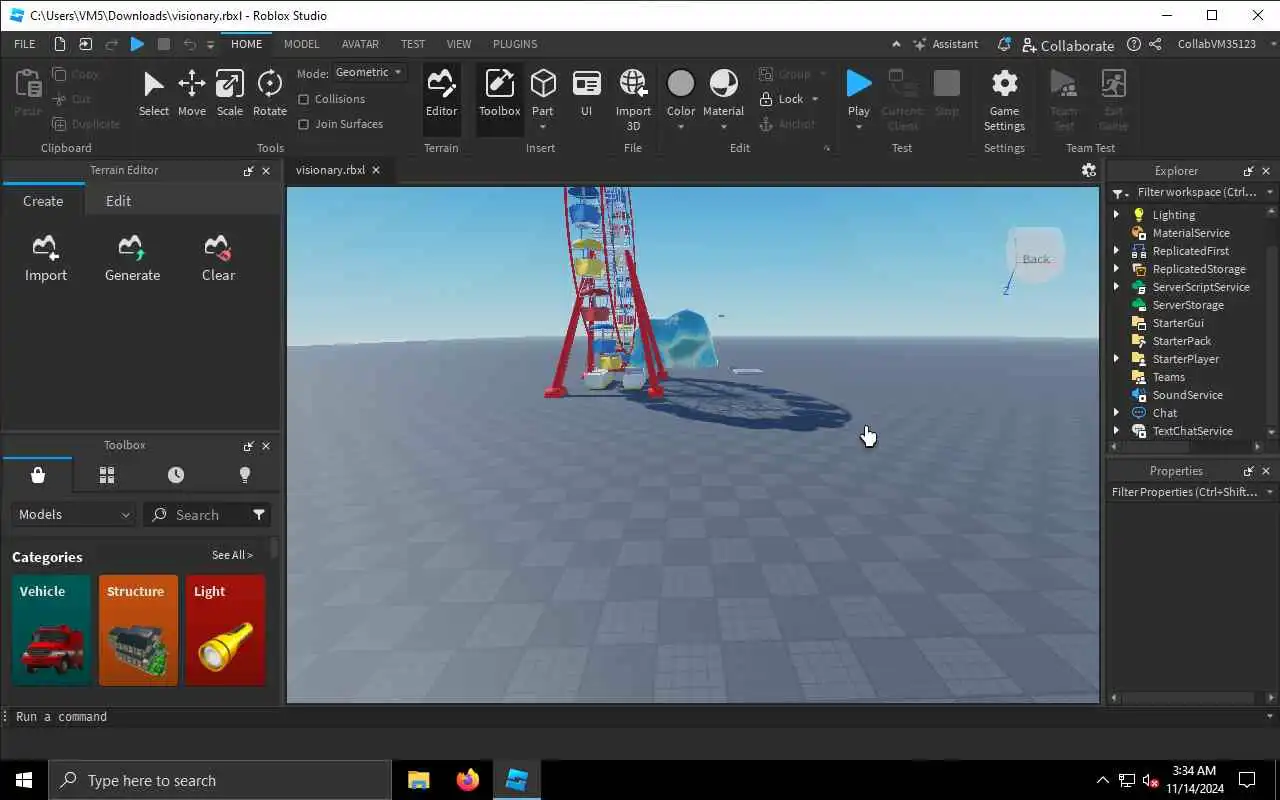
Task: Open the Color dropdown arrow
Action: [x=681, y=126]
